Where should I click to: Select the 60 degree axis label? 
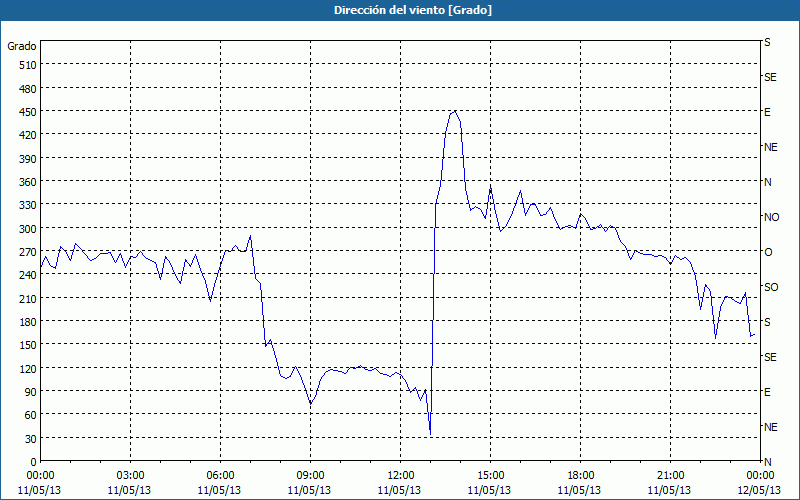point(31,415)
